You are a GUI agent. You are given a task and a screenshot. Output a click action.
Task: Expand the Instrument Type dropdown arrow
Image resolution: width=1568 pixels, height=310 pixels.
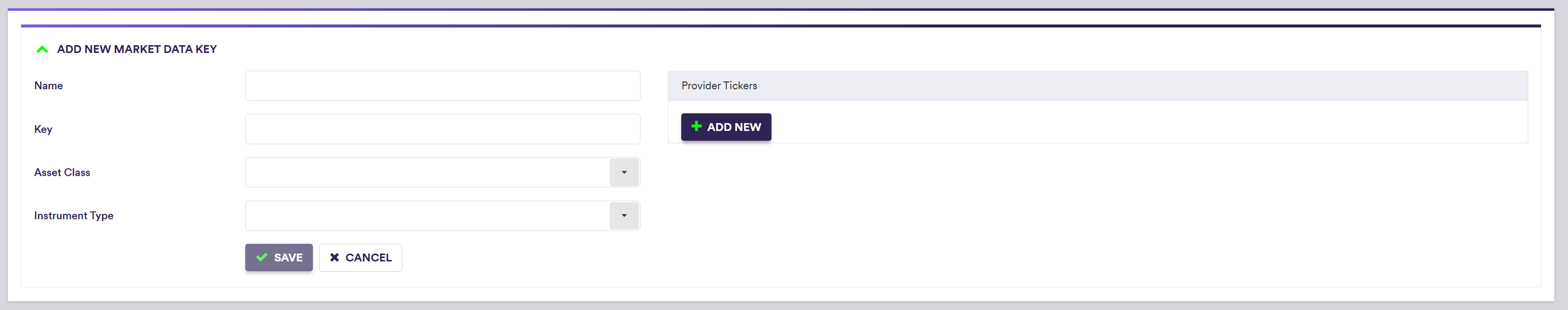(624, 216)
